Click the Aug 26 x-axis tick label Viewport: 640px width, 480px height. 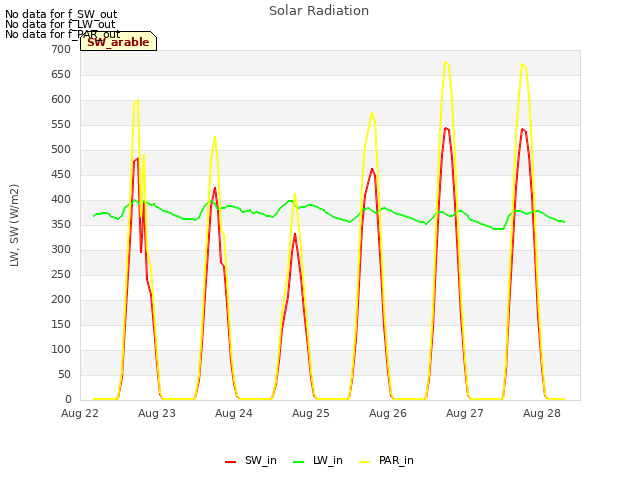388,413
